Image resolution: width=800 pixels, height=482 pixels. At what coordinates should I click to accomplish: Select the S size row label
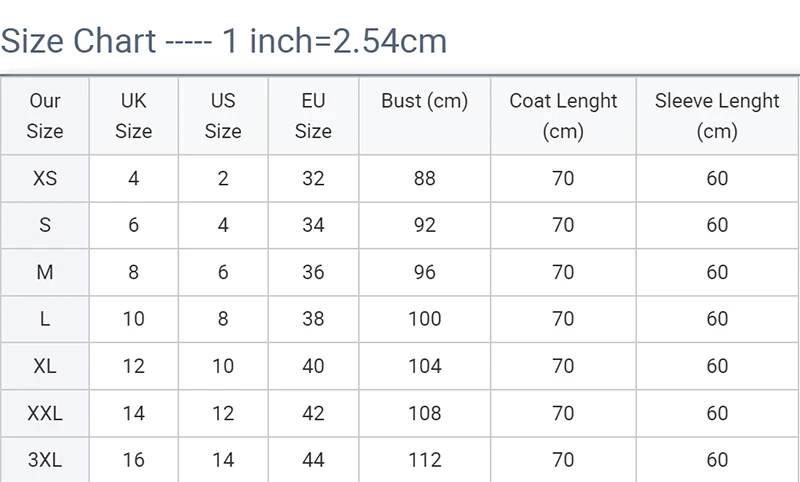[45, 225]
